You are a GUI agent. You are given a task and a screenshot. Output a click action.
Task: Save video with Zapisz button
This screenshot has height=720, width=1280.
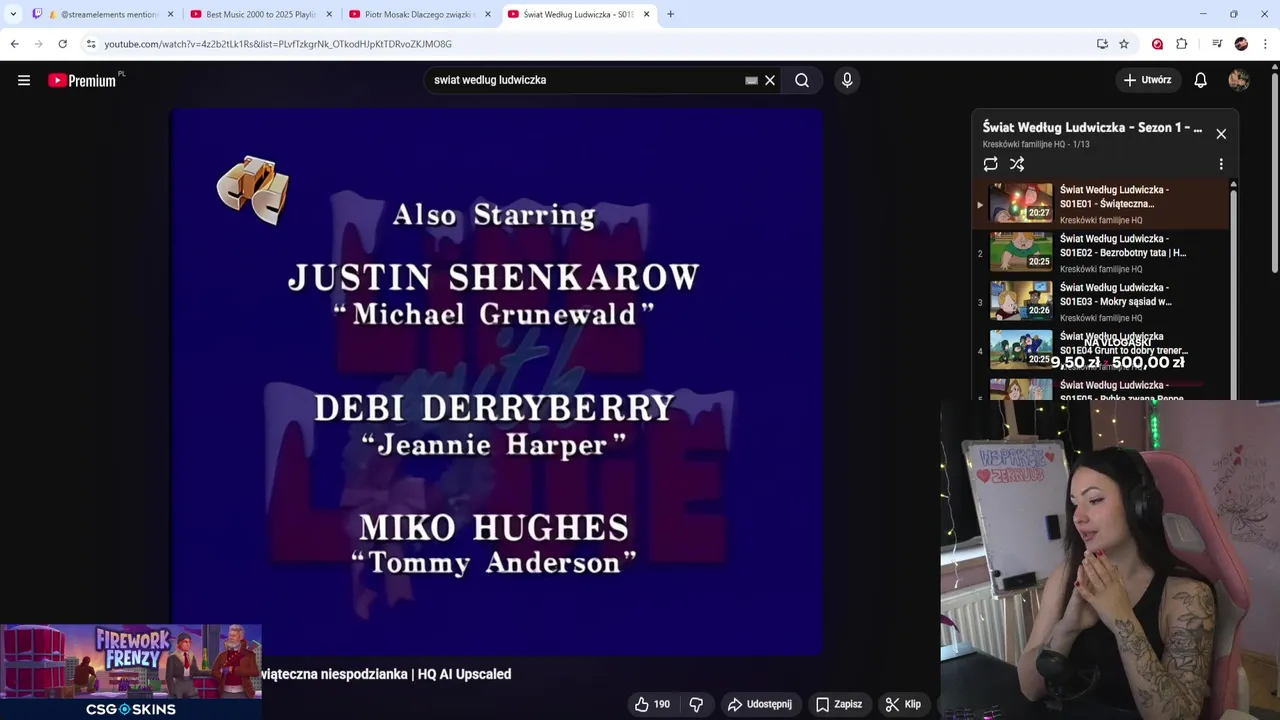[x=839, y=704]
